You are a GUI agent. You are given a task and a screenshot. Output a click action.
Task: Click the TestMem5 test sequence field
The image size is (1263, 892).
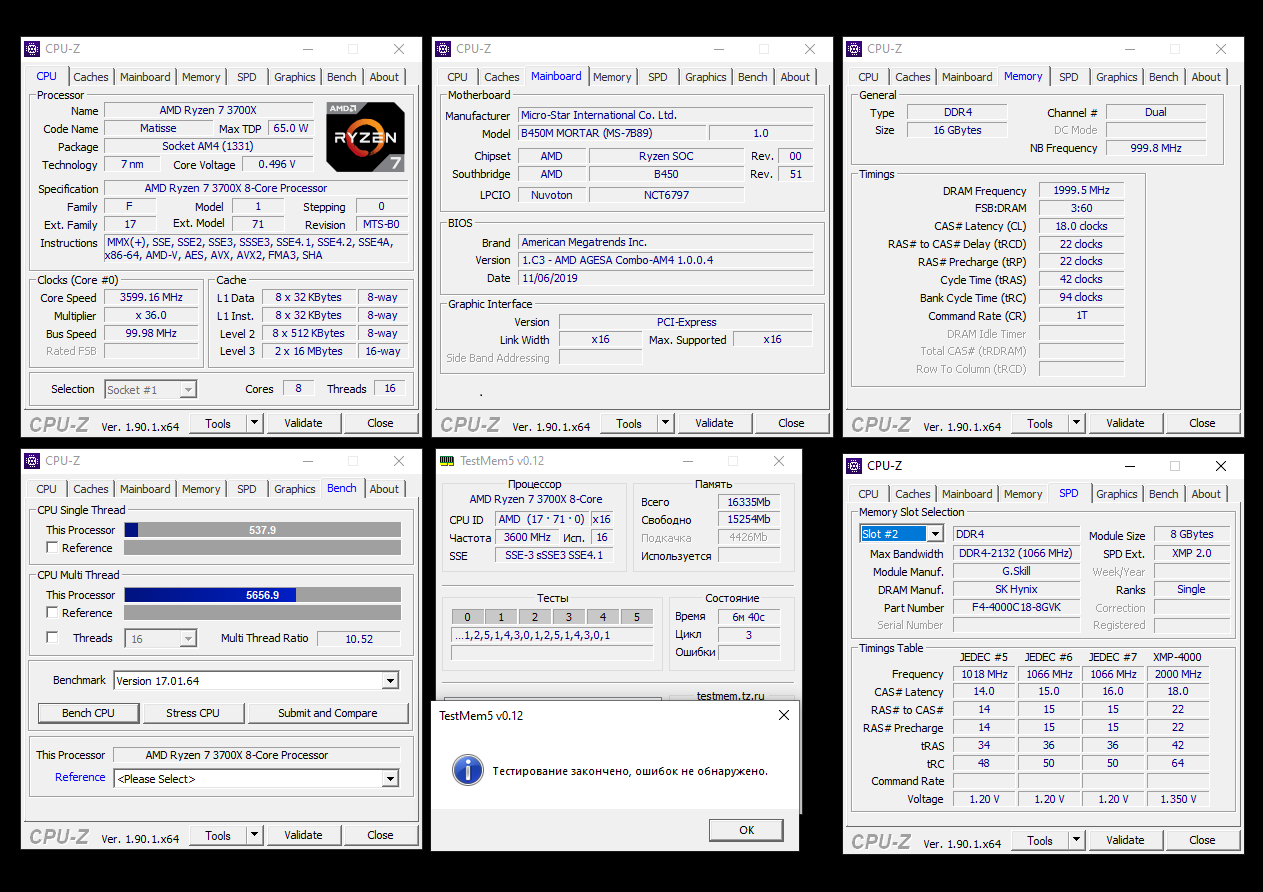tap(552, 635)
